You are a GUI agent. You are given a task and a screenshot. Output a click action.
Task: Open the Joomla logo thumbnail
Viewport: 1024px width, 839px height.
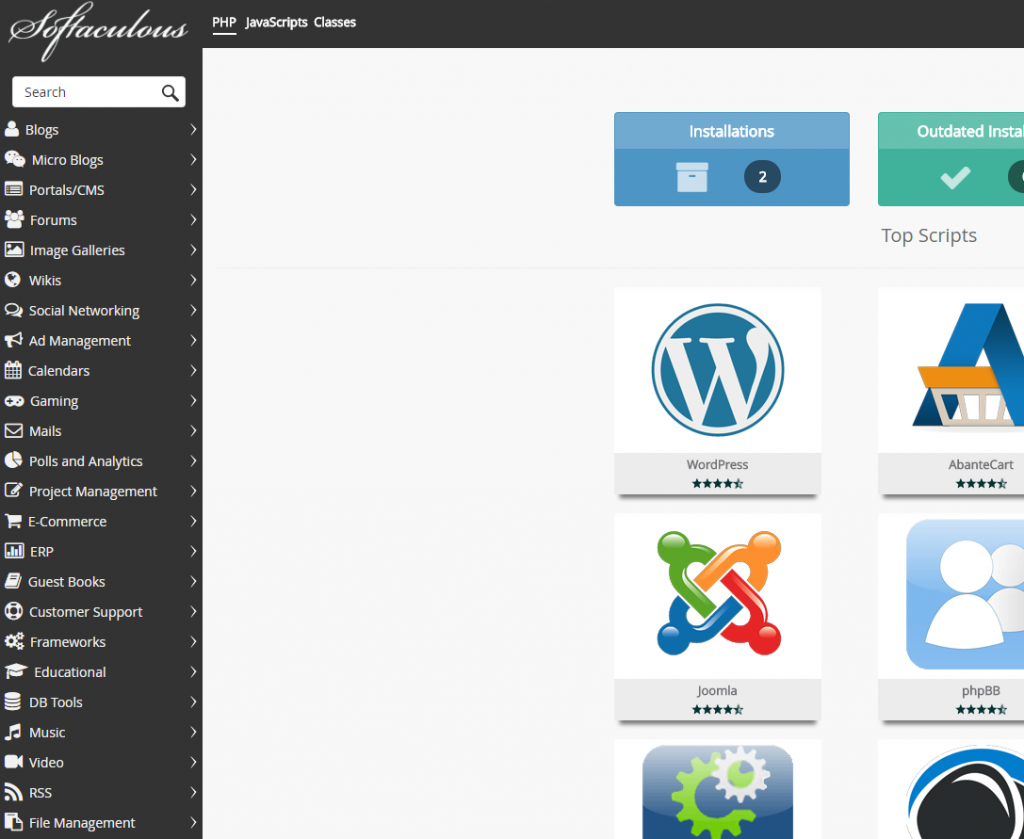[718, 594]
